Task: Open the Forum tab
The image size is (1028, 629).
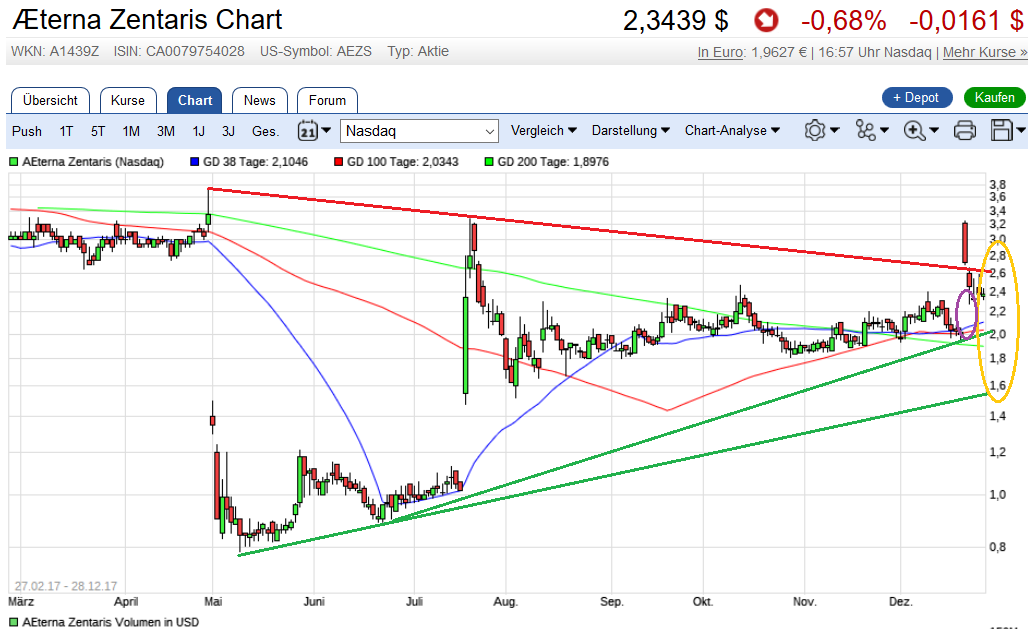Action: [327, 100]
